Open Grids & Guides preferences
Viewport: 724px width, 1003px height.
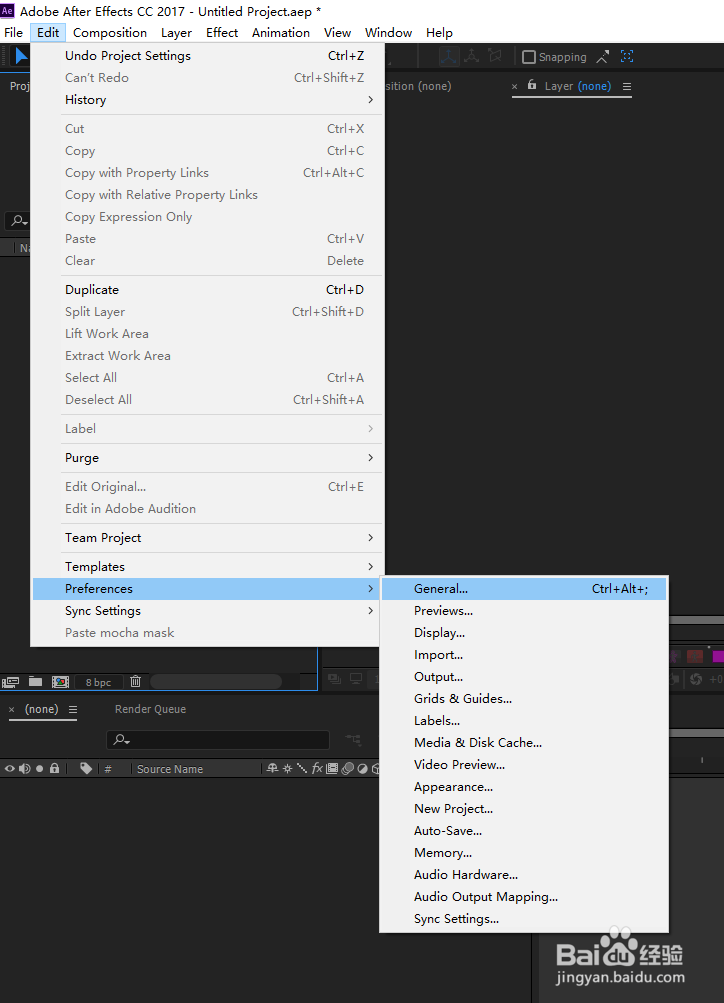(x=524, y=699)
